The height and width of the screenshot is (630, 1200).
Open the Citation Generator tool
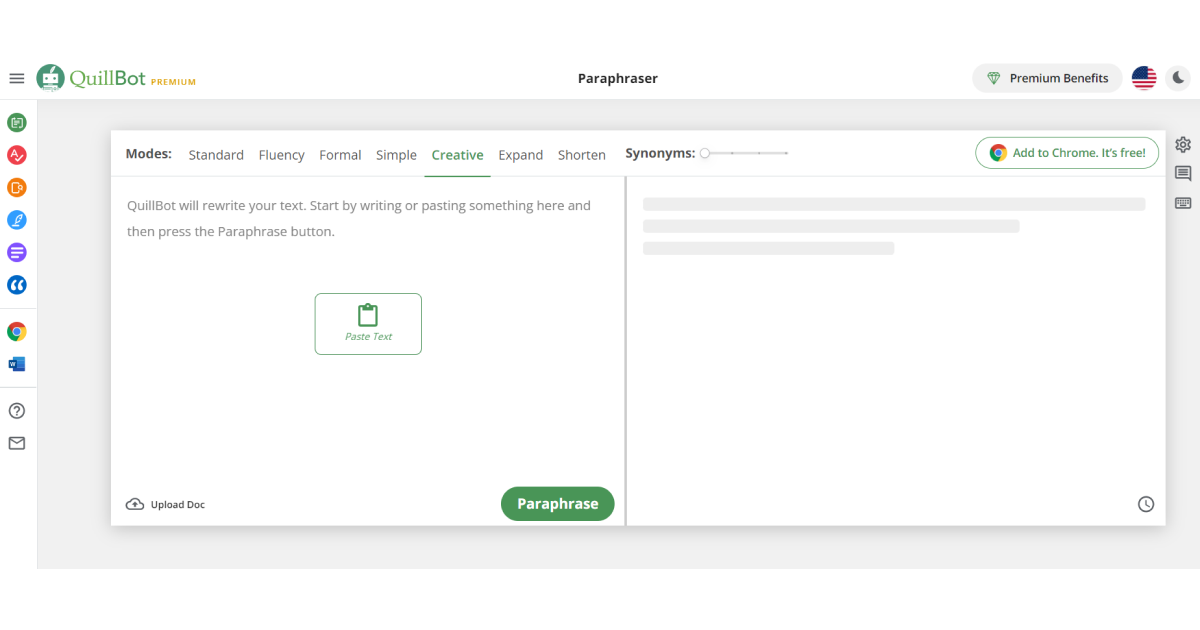16,285
